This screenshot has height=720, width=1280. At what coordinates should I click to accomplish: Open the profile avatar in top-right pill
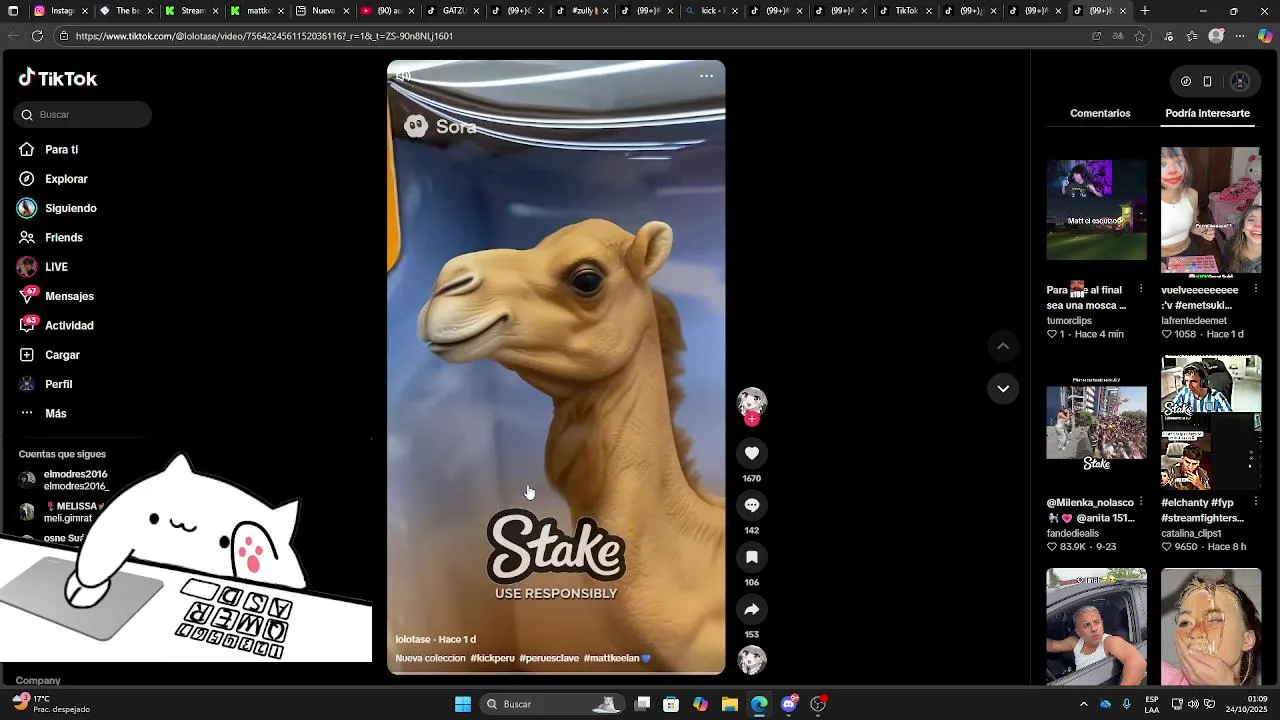pyautogui.click(x=1240, y=82)
